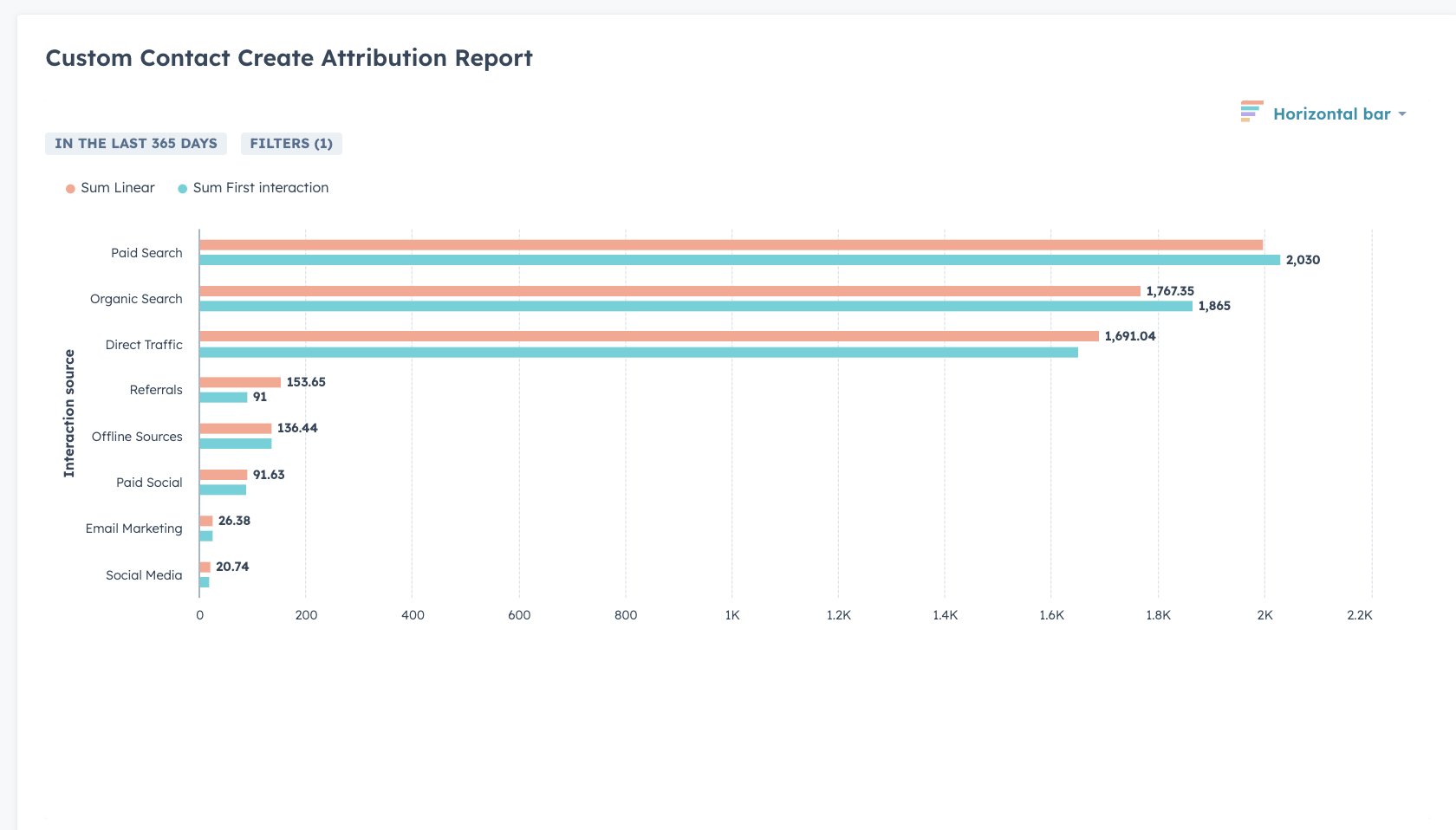This screenshot has height=830, width=1456.
Task: Click the 26.38 value label
Action: (234, 521)
